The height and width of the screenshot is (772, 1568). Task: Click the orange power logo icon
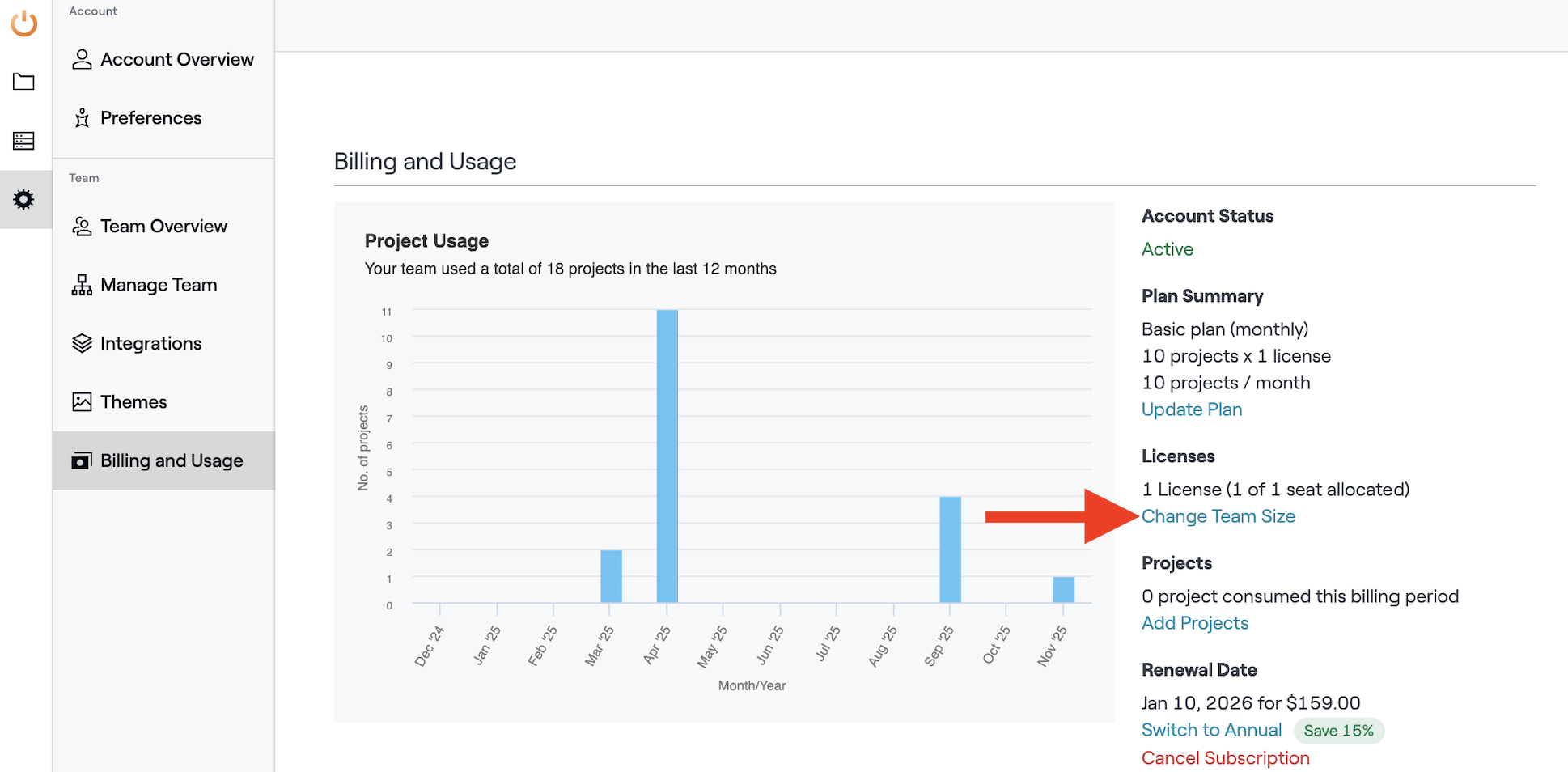point(24,23)
